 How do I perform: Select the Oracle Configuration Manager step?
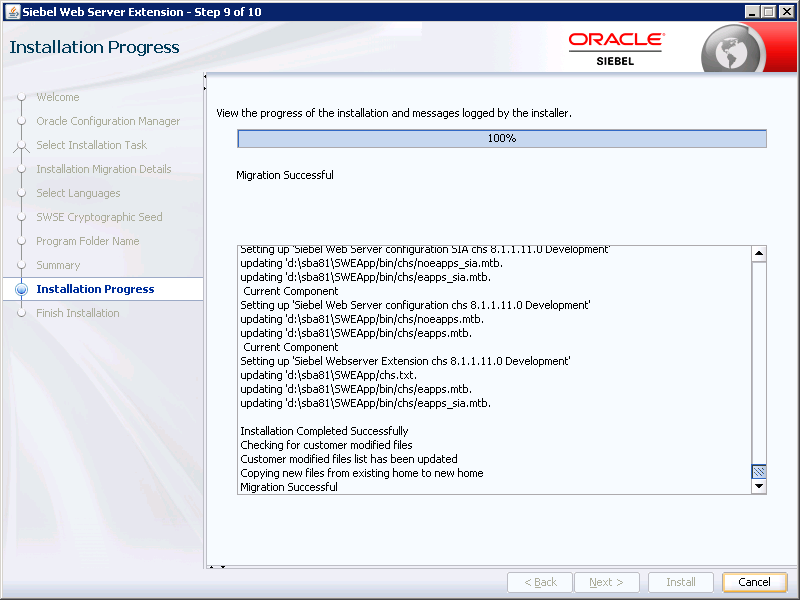click(108, 121)
